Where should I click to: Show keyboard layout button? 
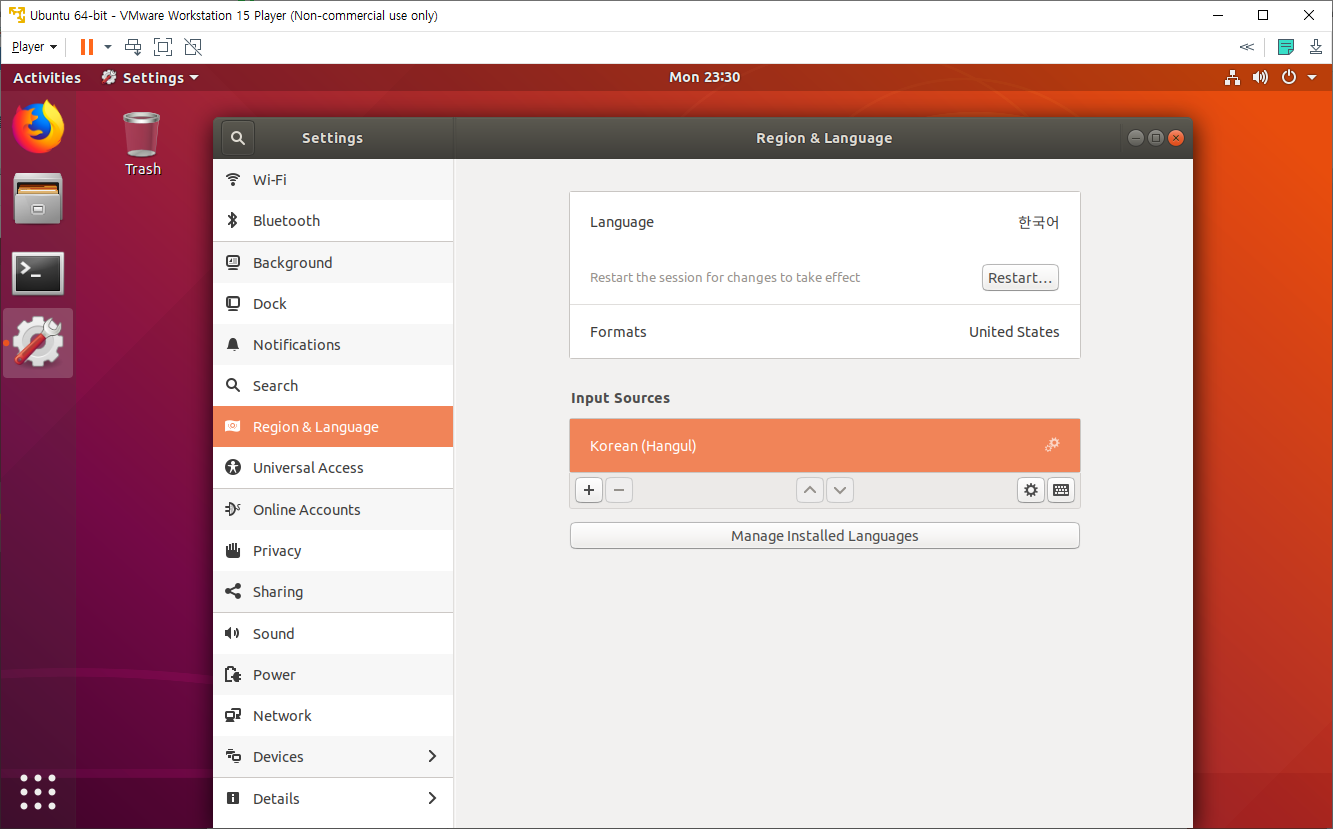1061,490
